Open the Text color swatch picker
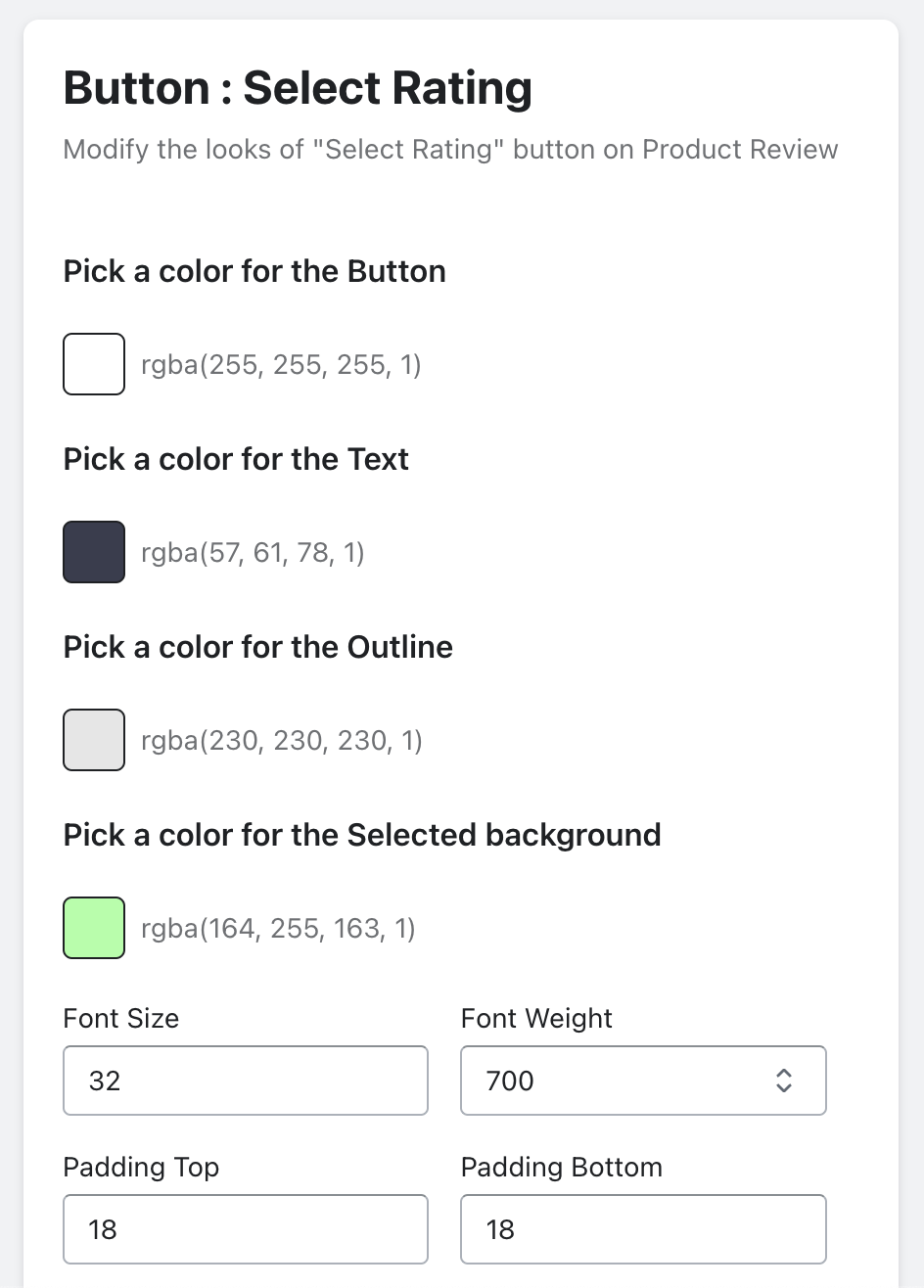Screen dimensions: 924x1288 94,552
